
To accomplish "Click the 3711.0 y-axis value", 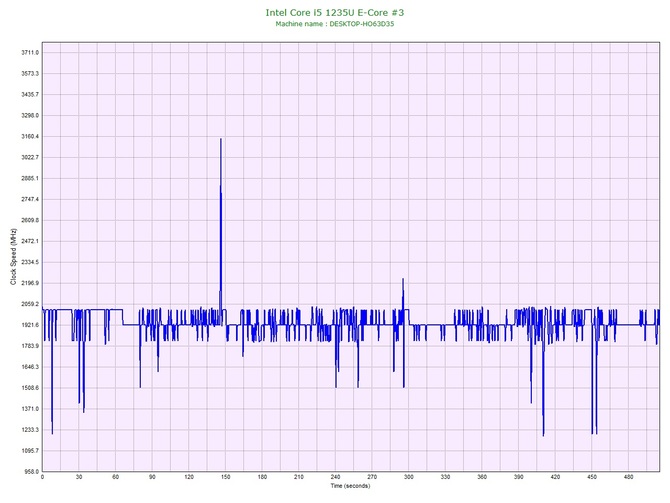I will [30, 53].
